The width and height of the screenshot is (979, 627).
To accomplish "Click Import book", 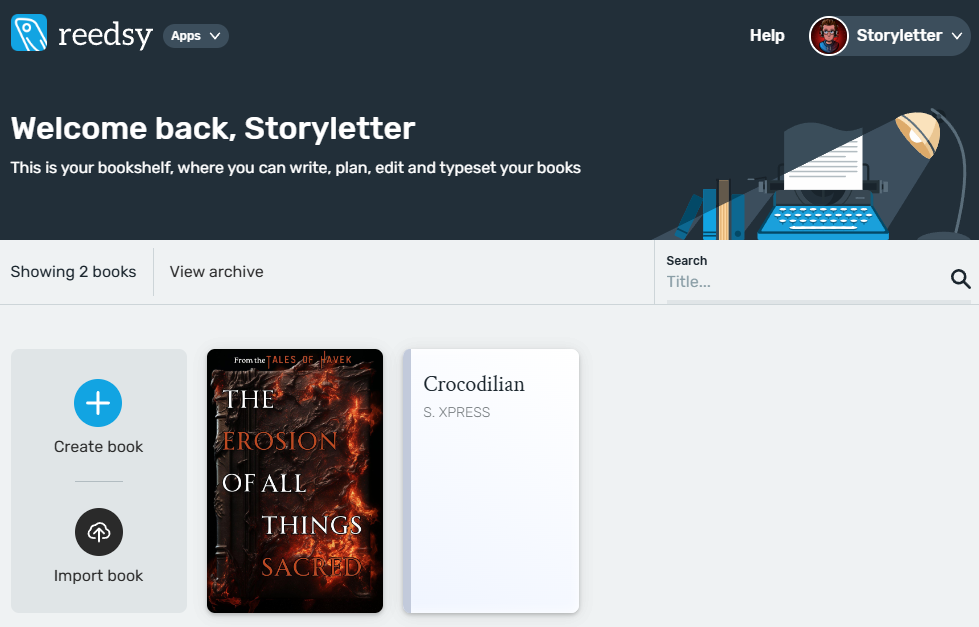I will (98, 575).
